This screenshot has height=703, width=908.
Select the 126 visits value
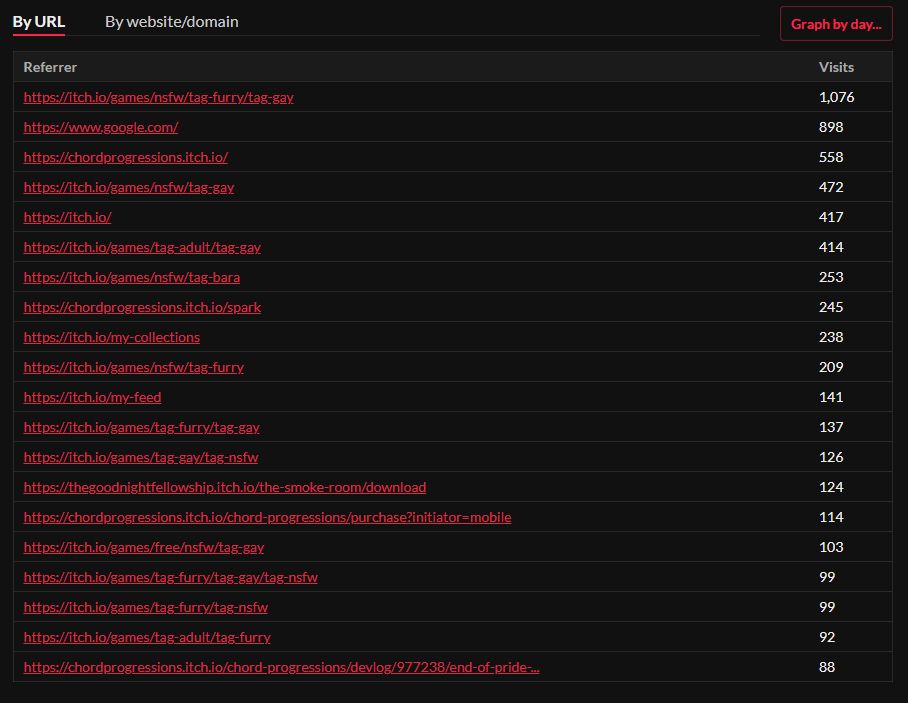831,457
